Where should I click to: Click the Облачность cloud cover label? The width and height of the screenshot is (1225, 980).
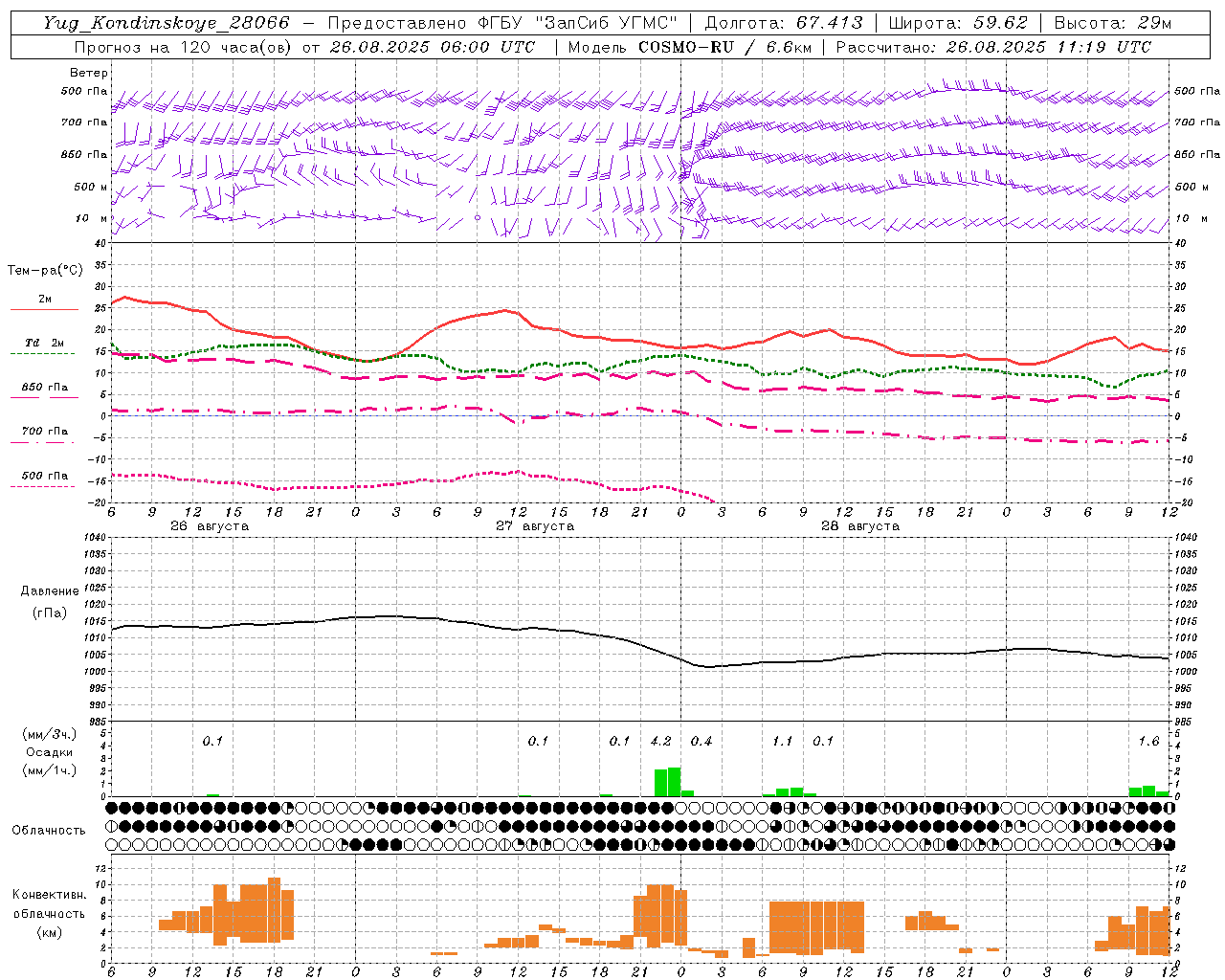[49, 831]
